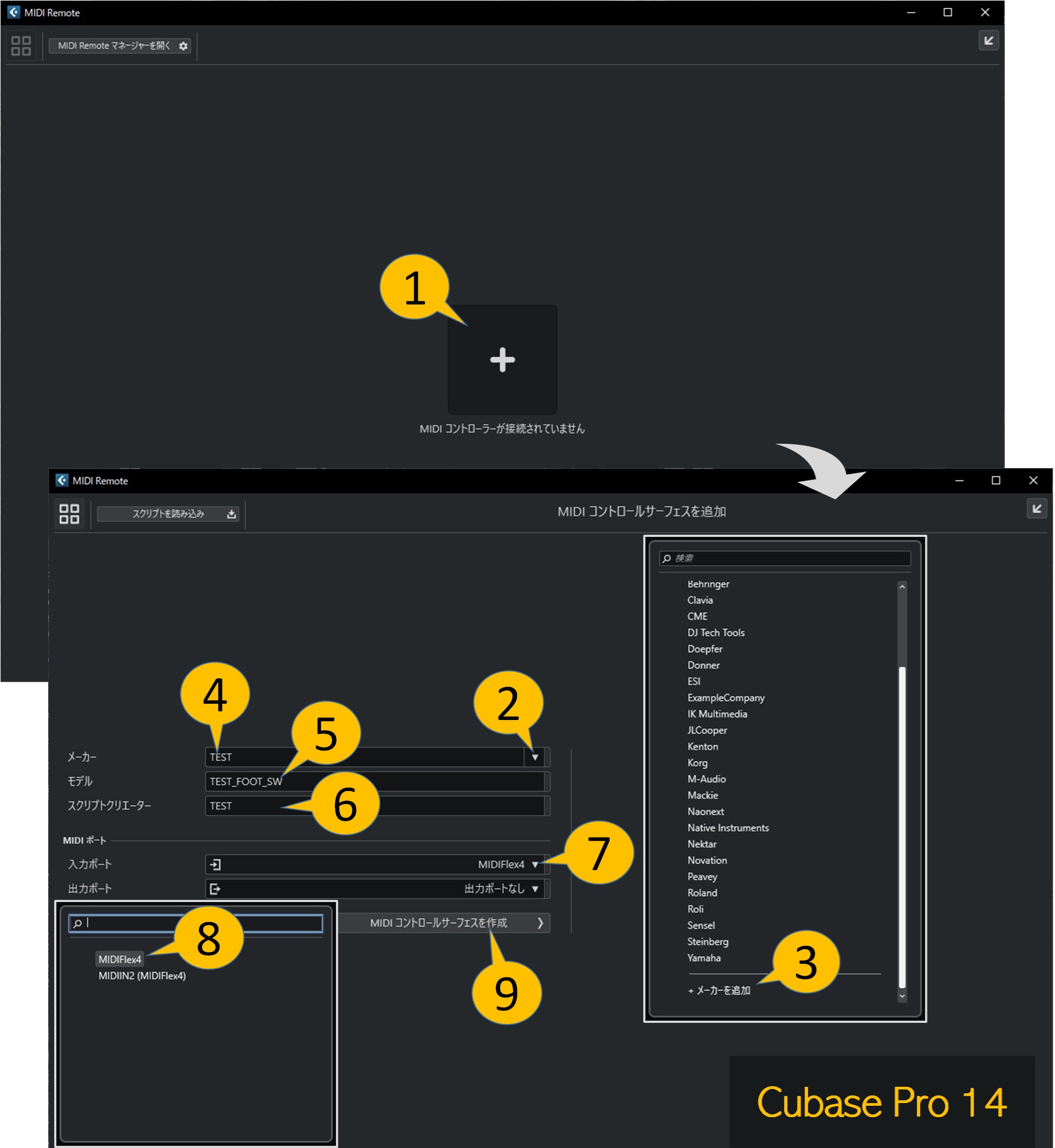Select ESI in vendor list
Viewport: 1055px width, 1148px height.
tap(694, 682)
